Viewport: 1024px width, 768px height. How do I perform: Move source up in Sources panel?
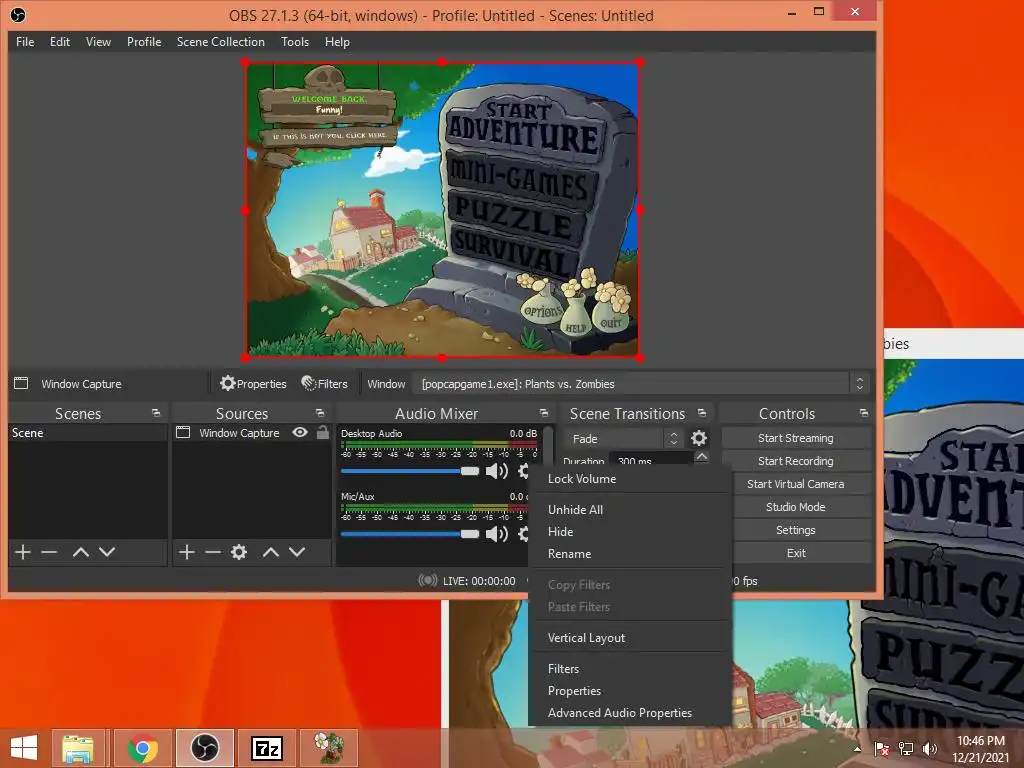(x=271, y=552)
